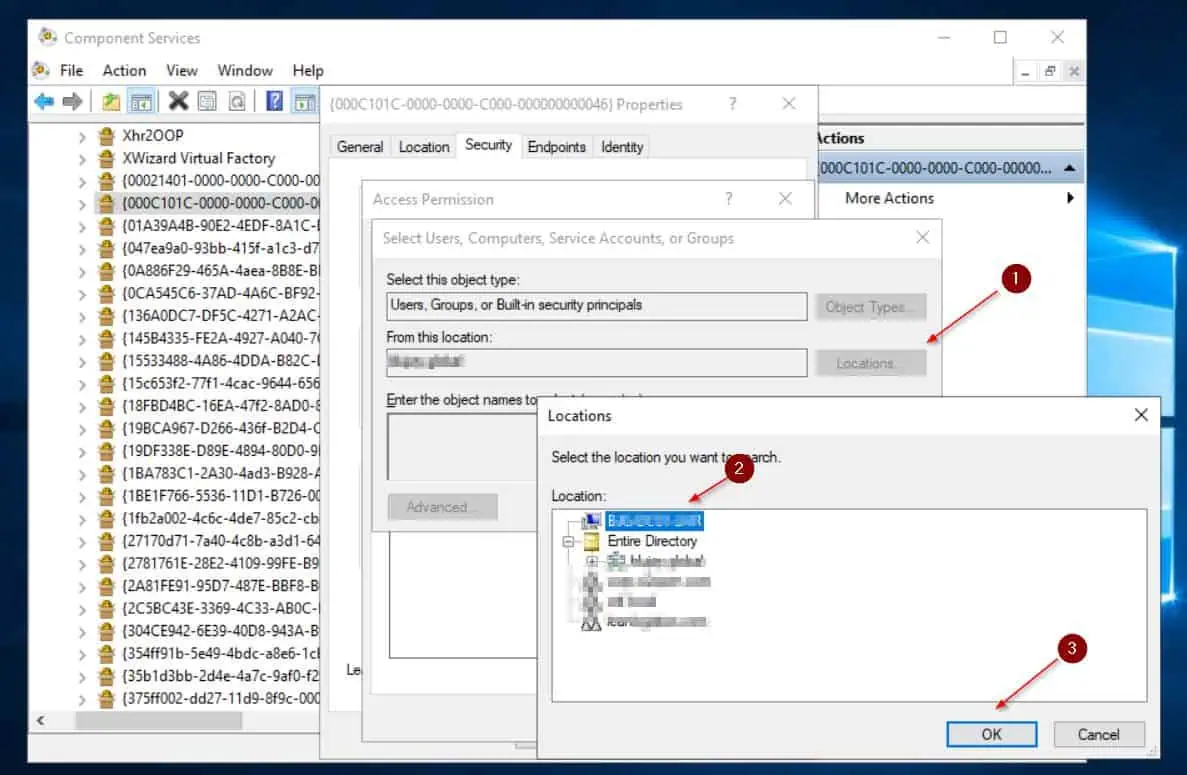1187x775 pixels.
Task: Click the Object Types button
Action: point(871,307)
